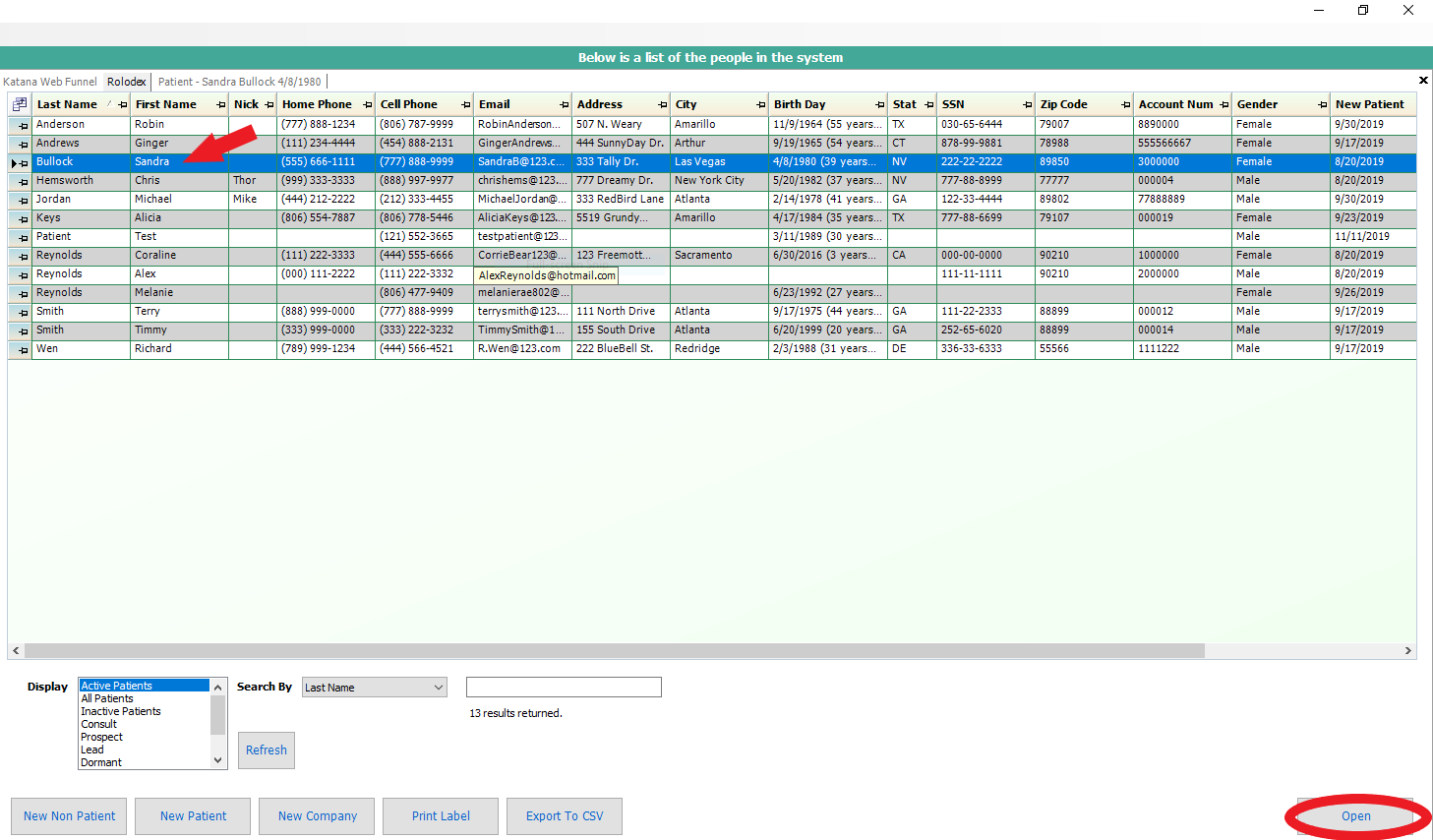Click the horizontal scrollbar right arrow

[x=1407, y=651]
